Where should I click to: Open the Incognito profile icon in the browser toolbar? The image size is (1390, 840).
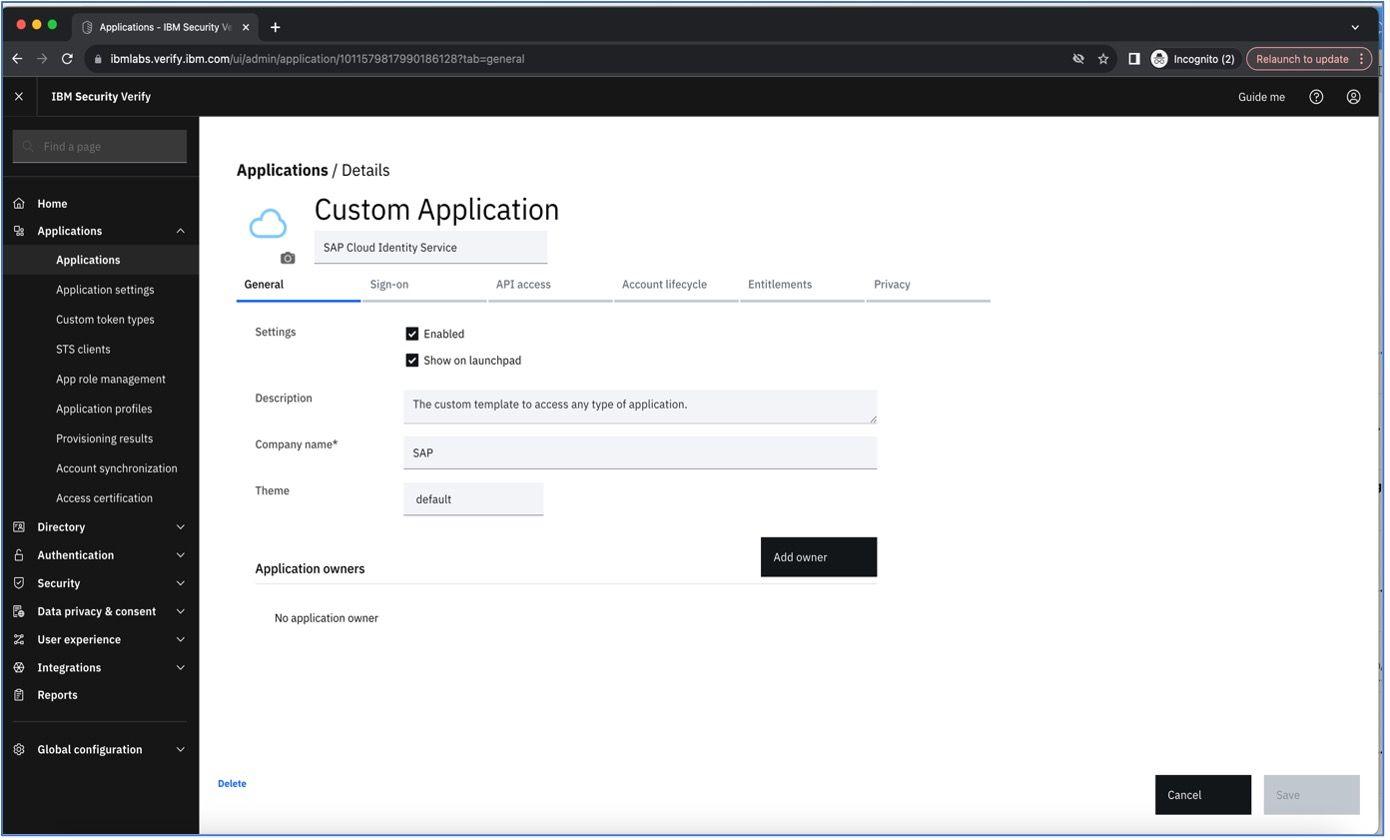[1158, 58]
